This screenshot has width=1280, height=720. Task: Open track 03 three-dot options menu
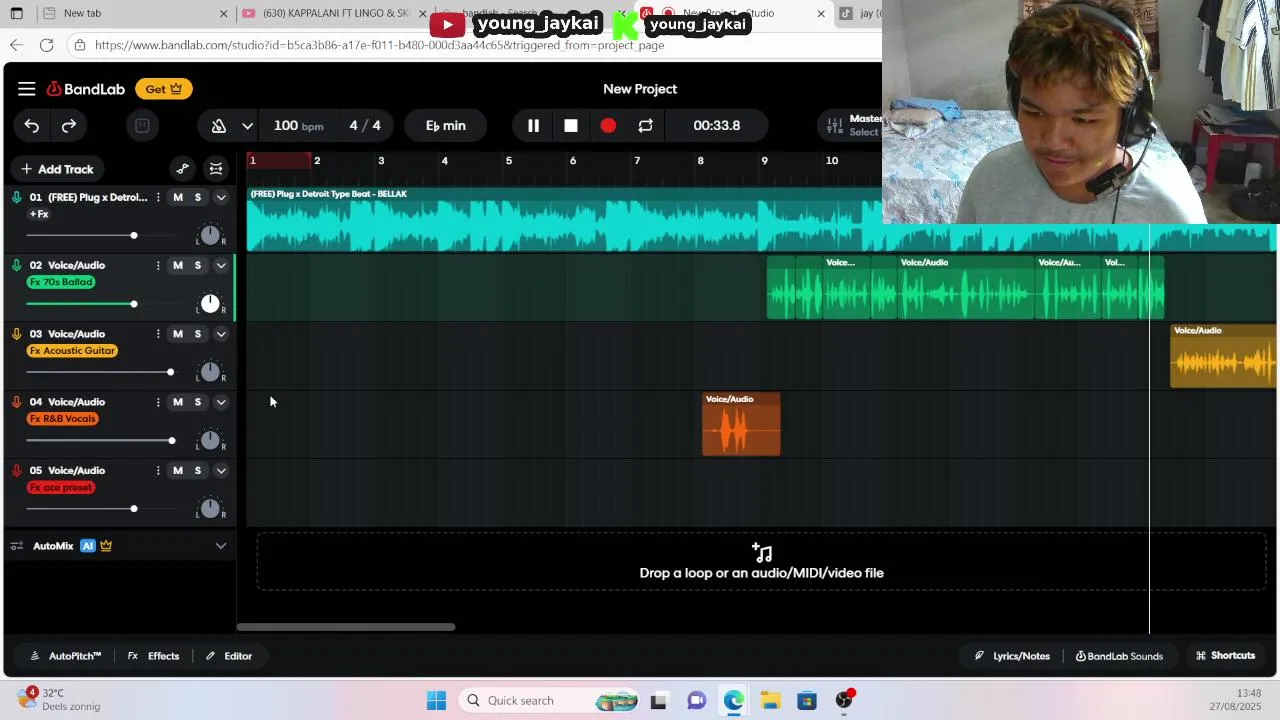click(x=158, y=334)
